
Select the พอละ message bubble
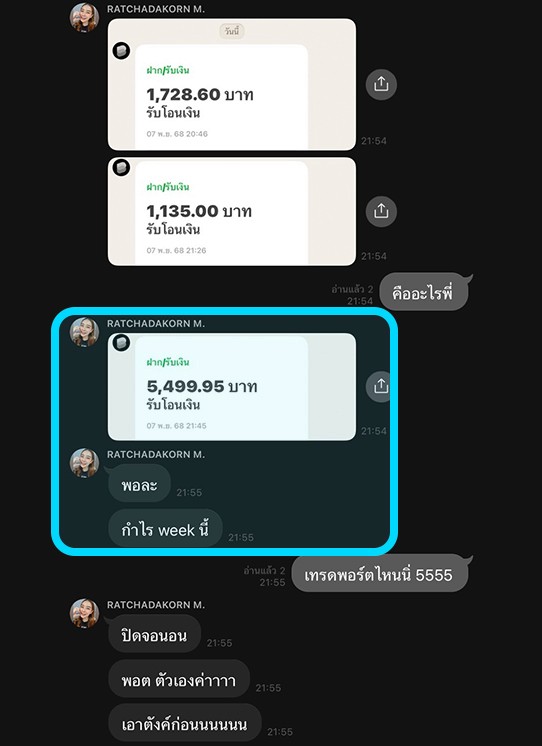click(x=139, y=484)
